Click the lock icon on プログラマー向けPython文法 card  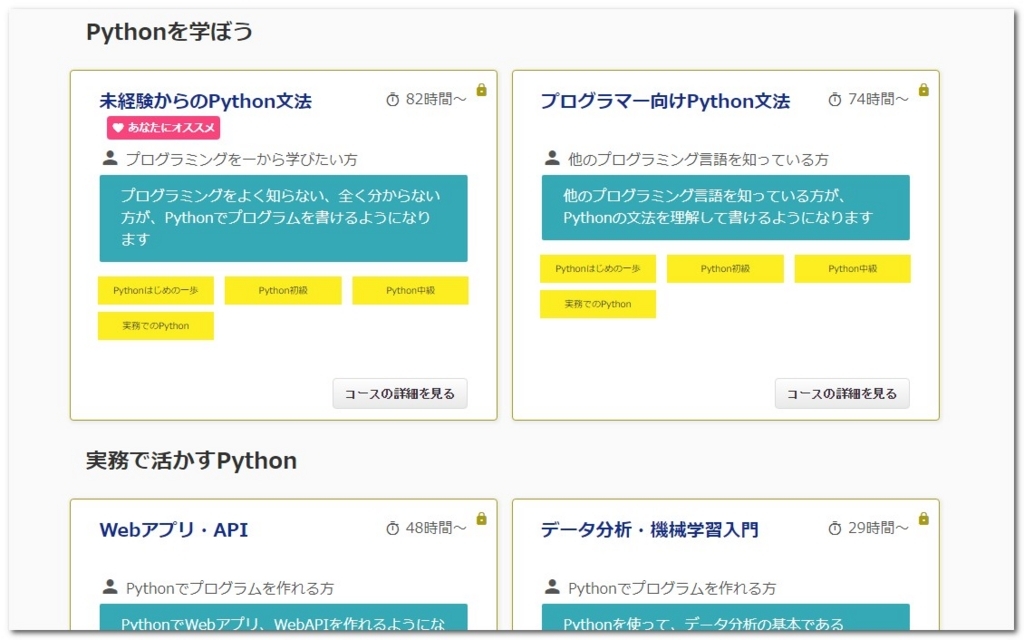coord(923,89)
